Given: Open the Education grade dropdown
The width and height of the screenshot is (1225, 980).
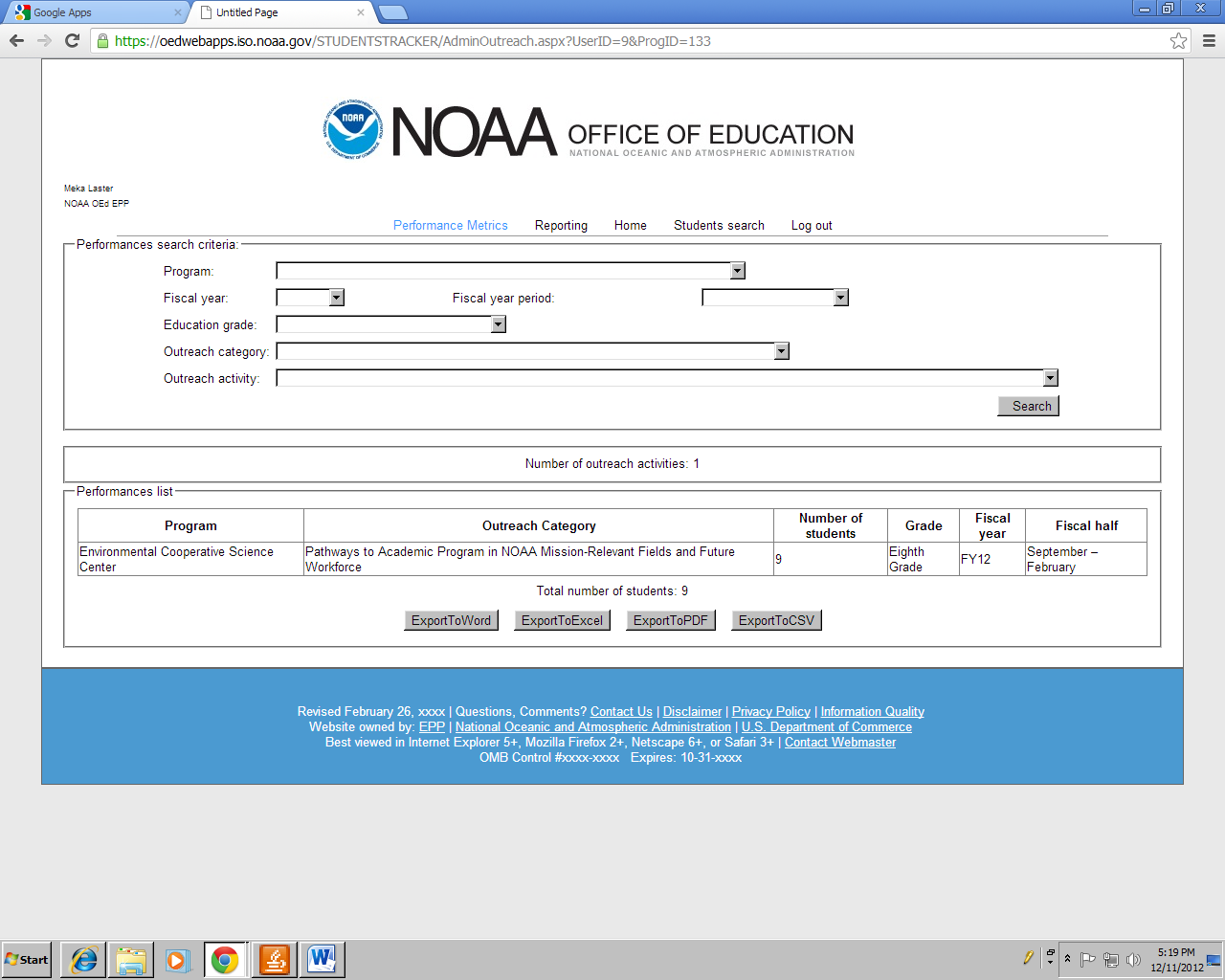Looking at the screenshot, I should [498, 324].
